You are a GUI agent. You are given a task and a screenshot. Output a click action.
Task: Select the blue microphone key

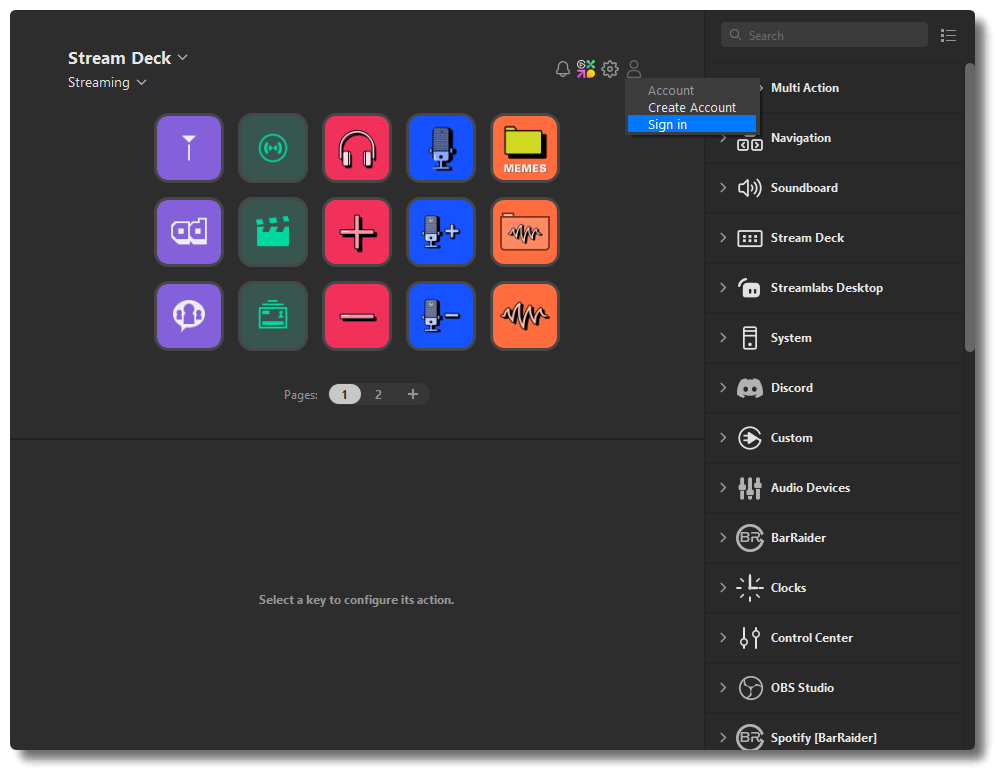point(441,148)
